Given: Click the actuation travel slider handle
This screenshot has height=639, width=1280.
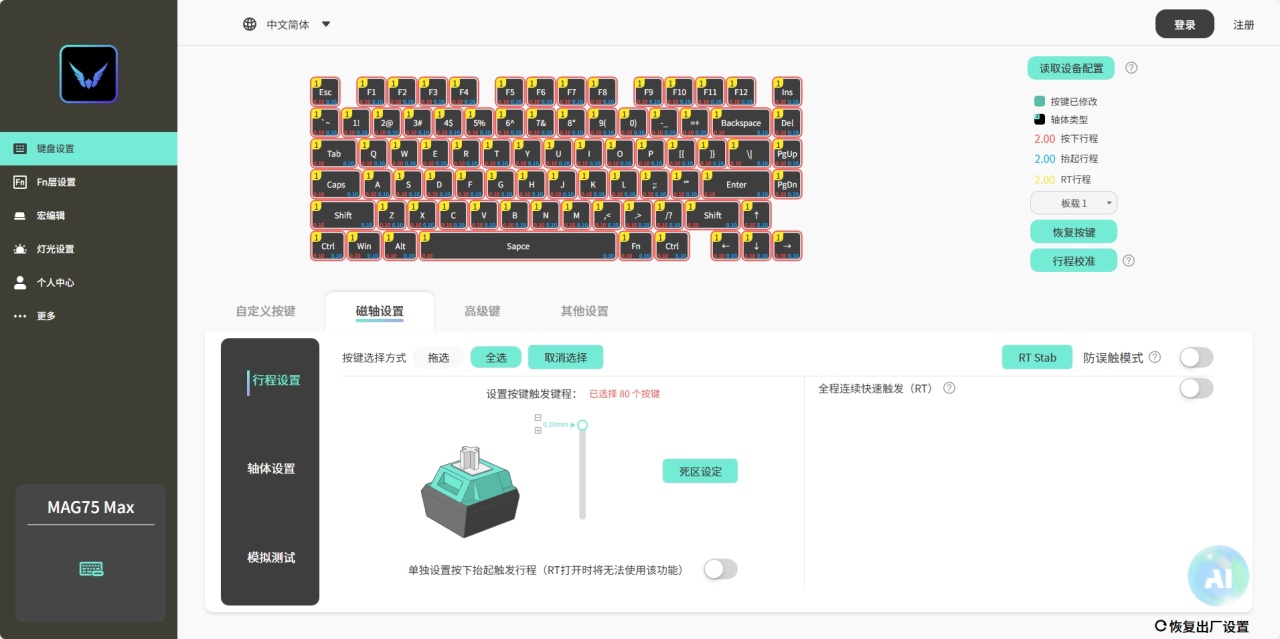Looking at the screenshot, I should [582, 425].
